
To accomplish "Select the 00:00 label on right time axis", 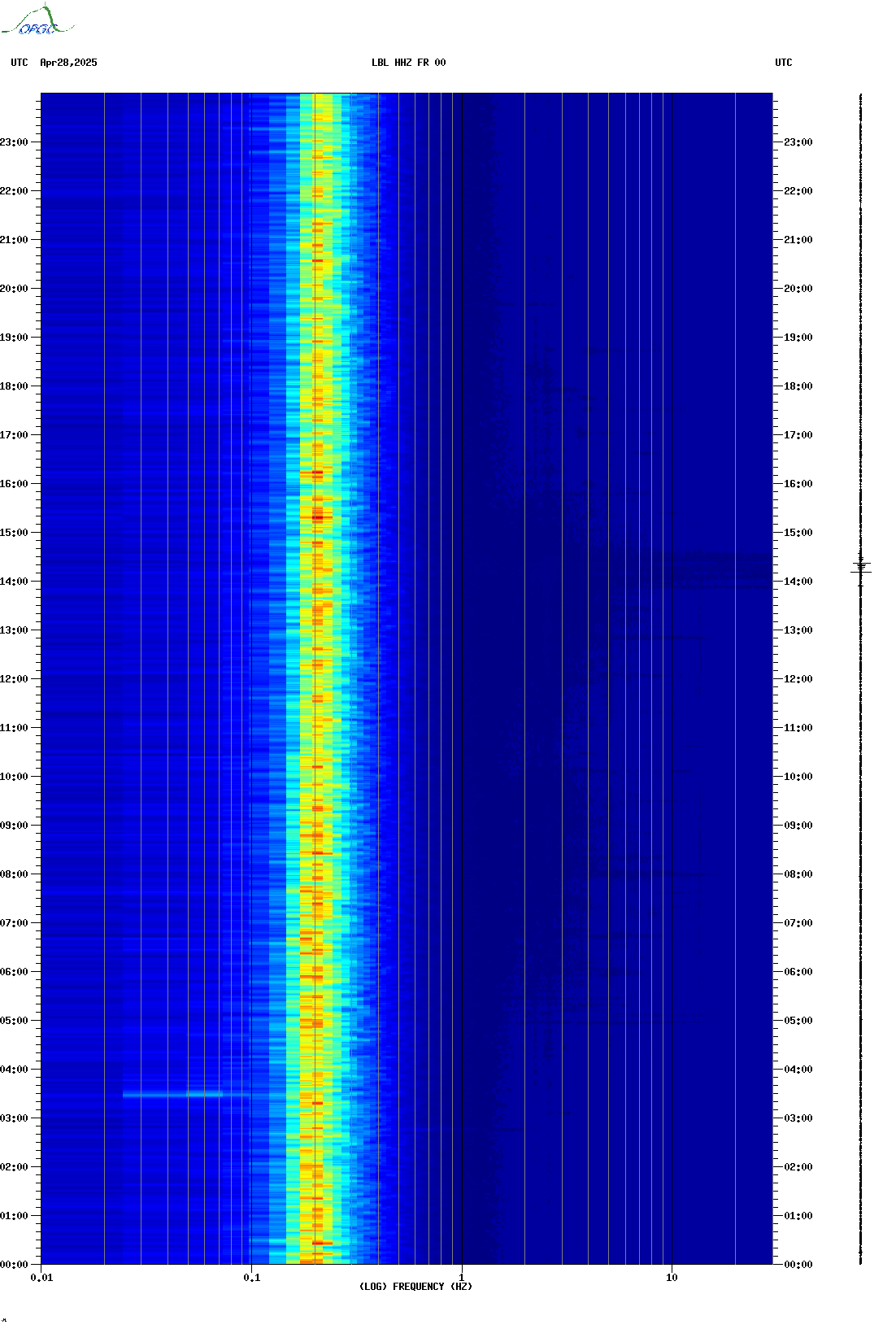I will 798,1265.
